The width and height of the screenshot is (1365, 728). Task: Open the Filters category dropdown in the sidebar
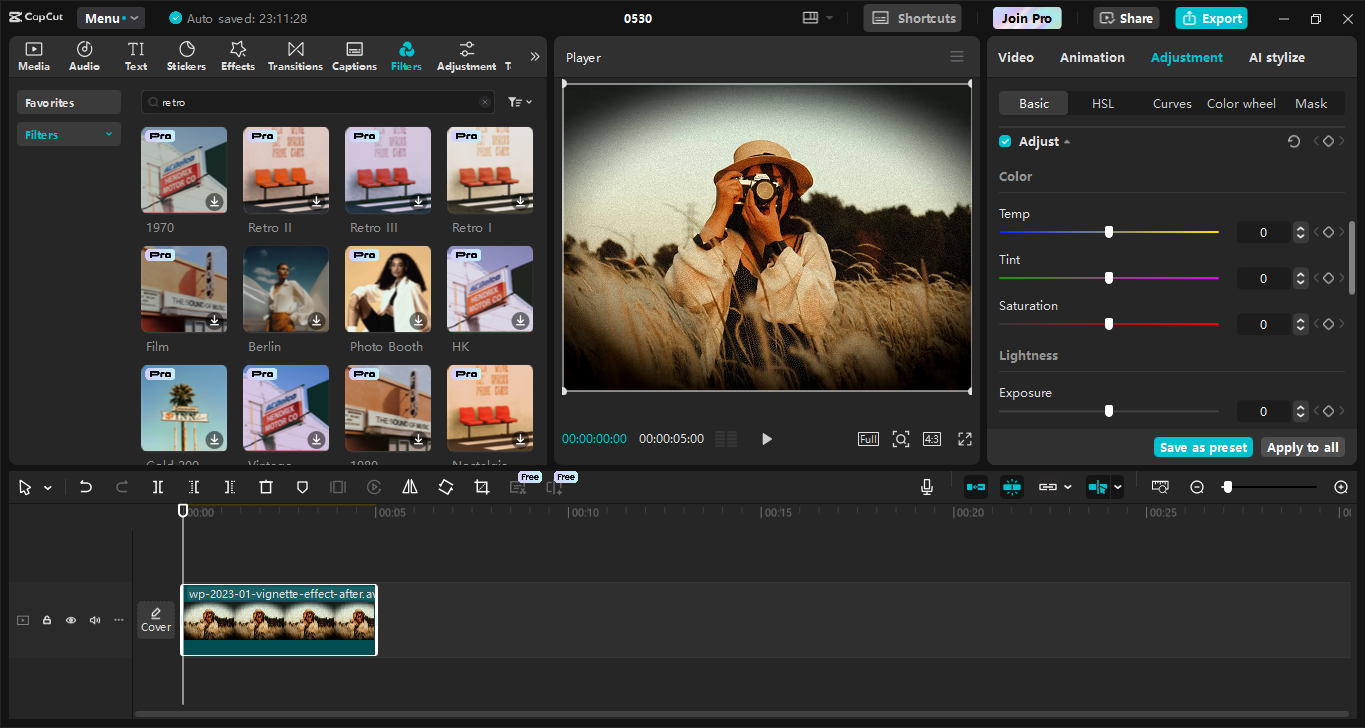(68, 133)
